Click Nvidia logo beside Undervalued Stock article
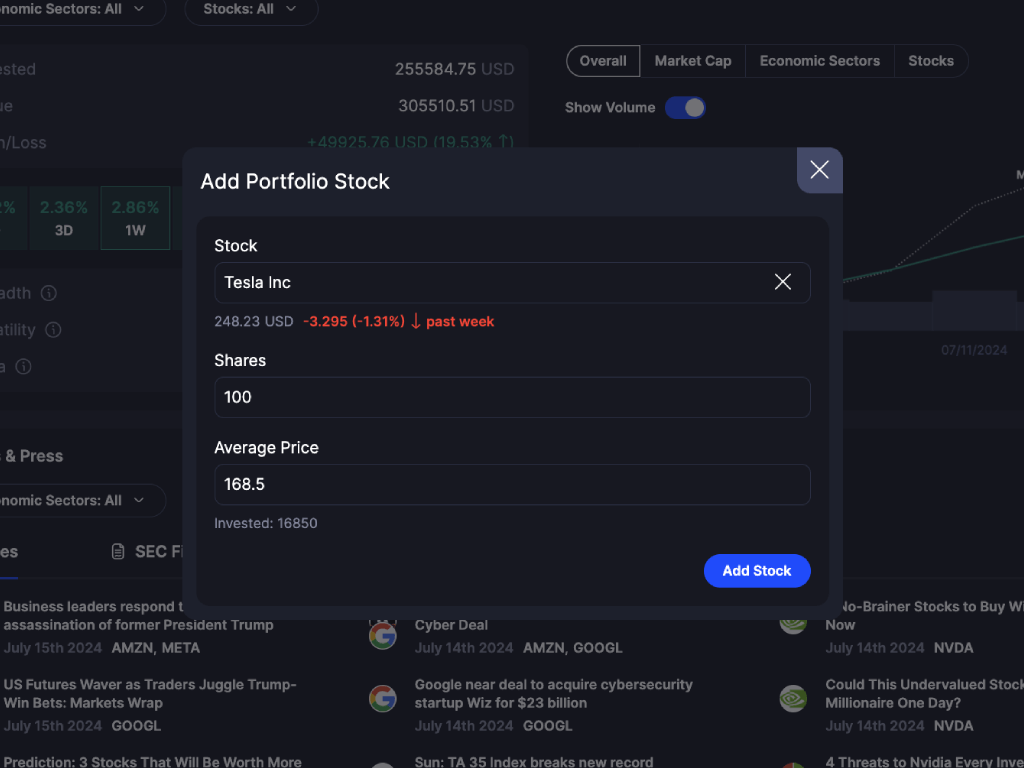1024x768 pixels. tap(793, 699)
